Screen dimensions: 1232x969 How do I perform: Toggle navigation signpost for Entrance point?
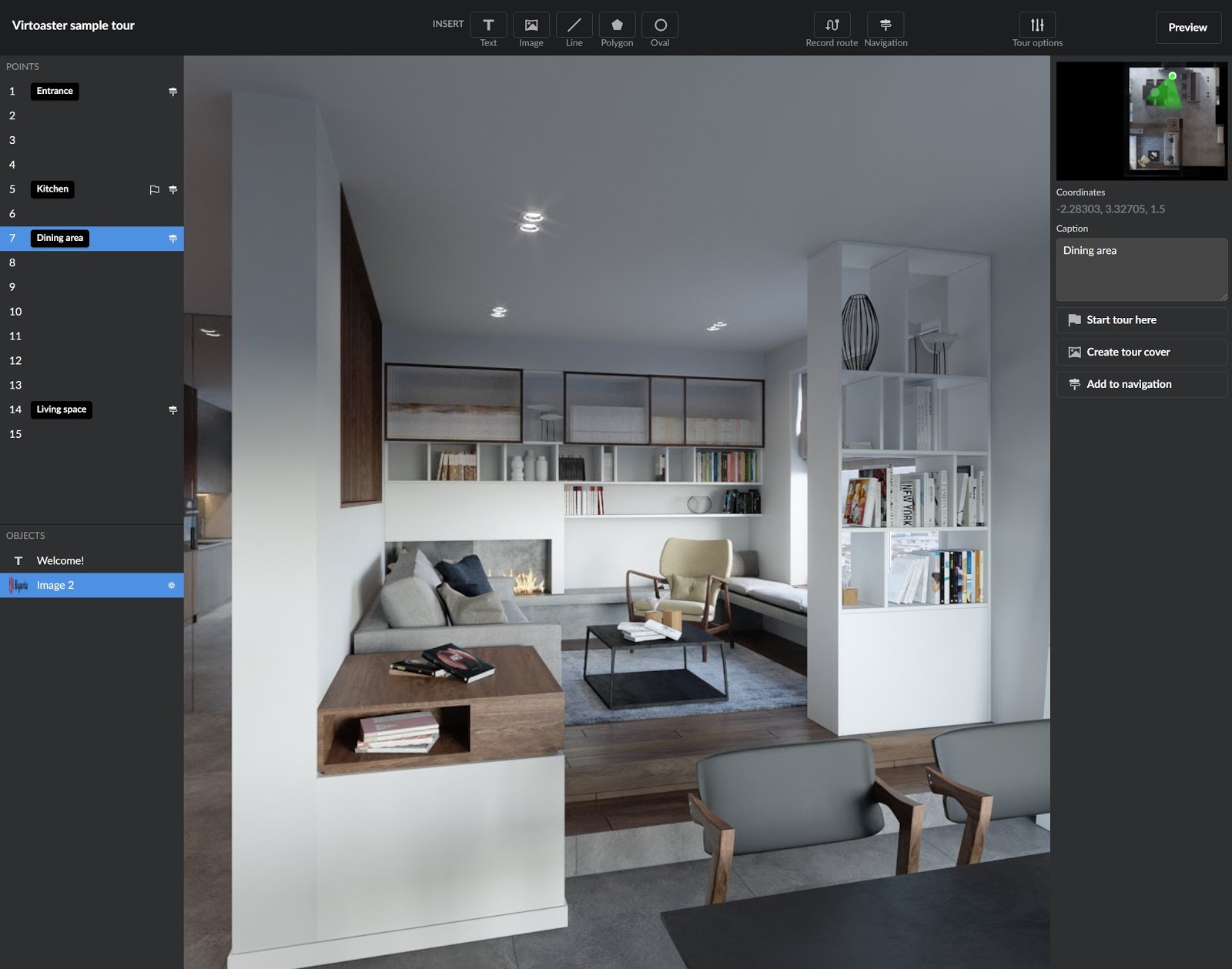[172, 92]
